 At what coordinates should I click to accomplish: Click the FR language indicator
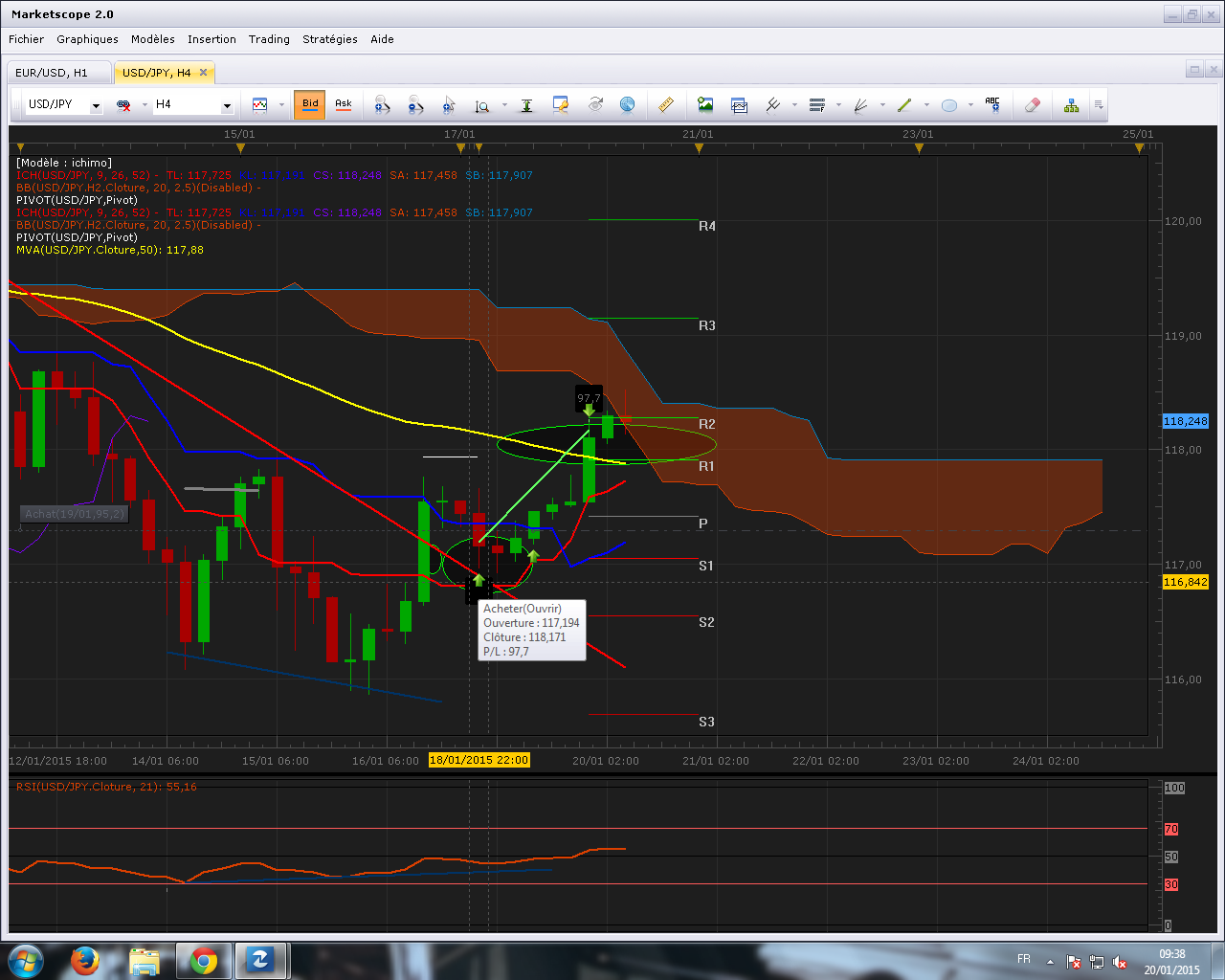click(1024, 959)
